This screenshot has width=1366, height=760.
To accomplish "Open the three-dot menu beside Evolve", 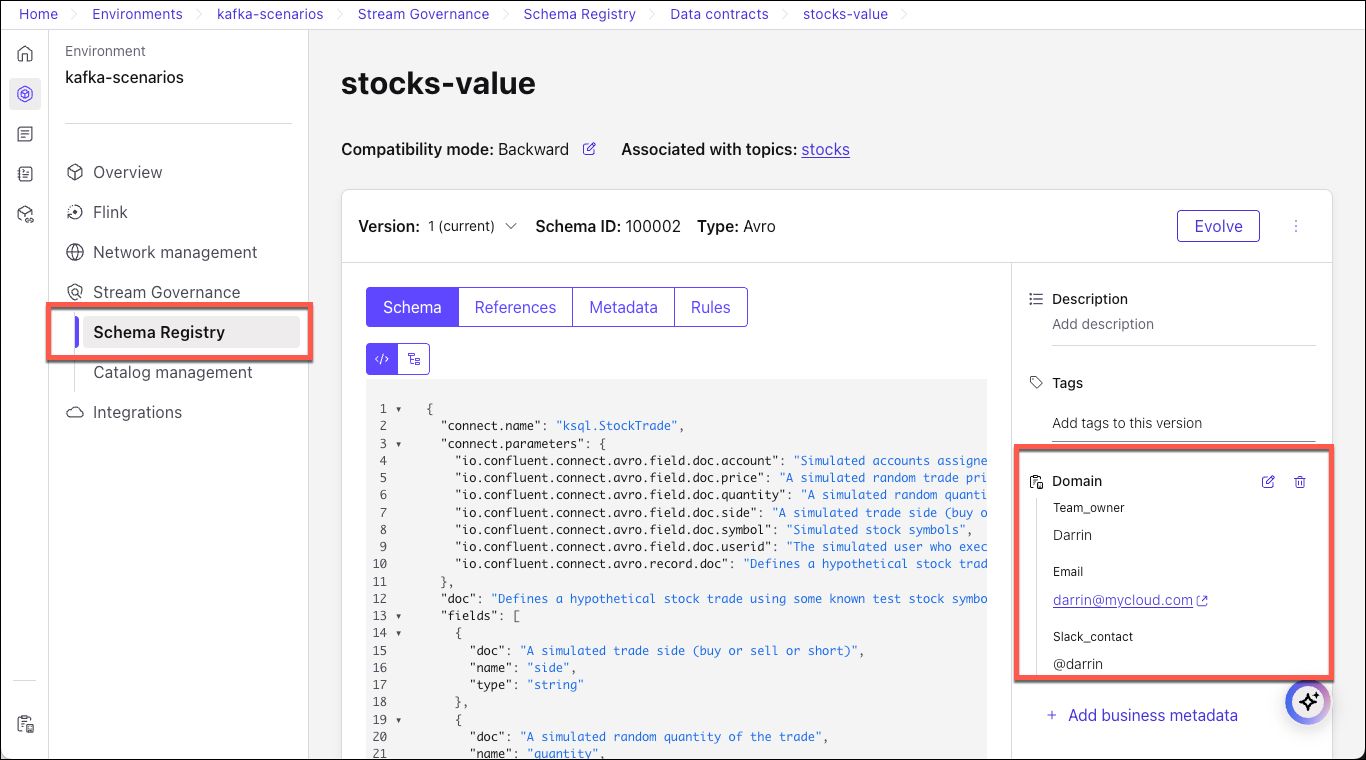I will (x=1296, y=226).
